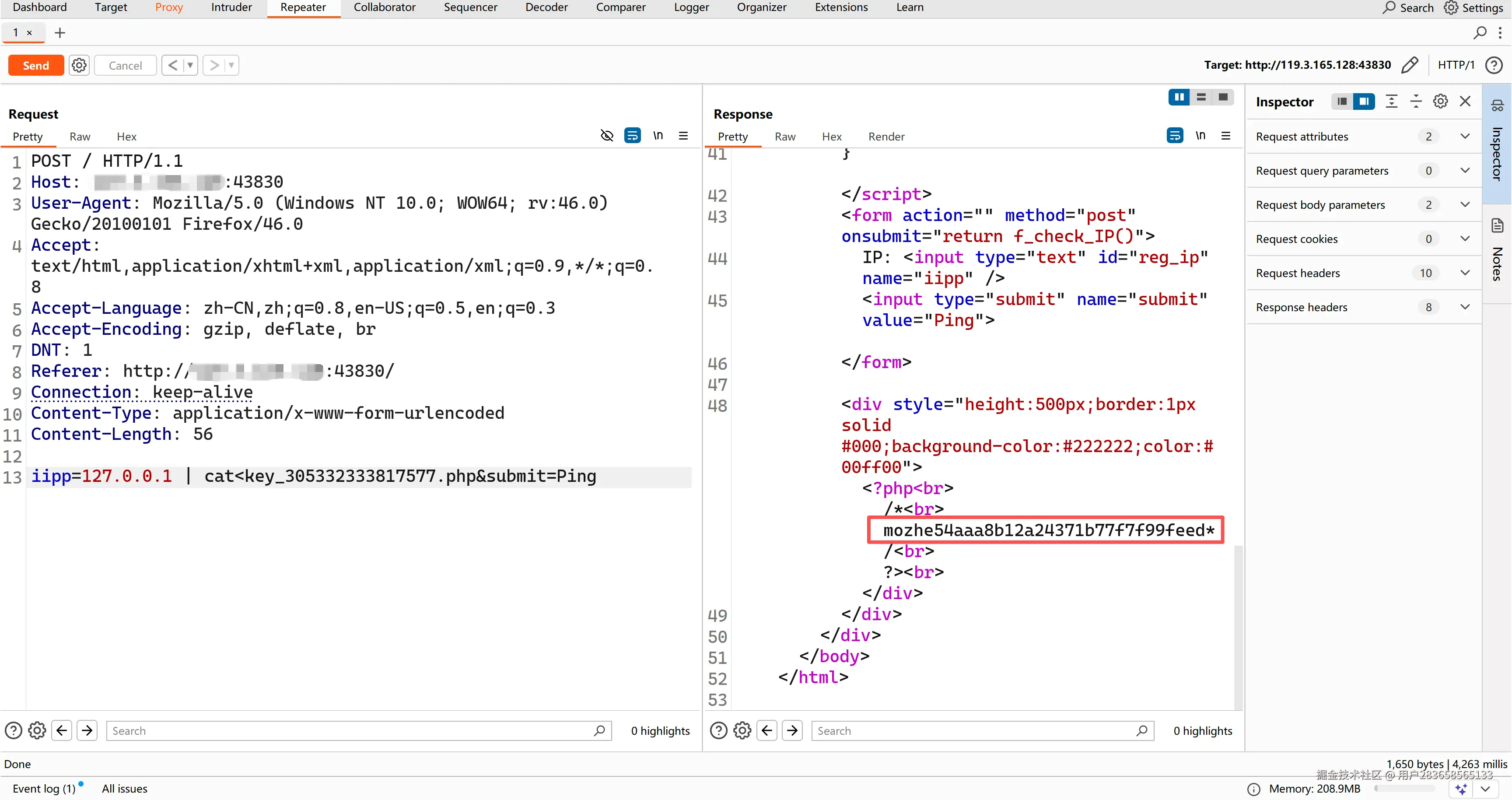Click the orange Send button

[x=36, y=65]
